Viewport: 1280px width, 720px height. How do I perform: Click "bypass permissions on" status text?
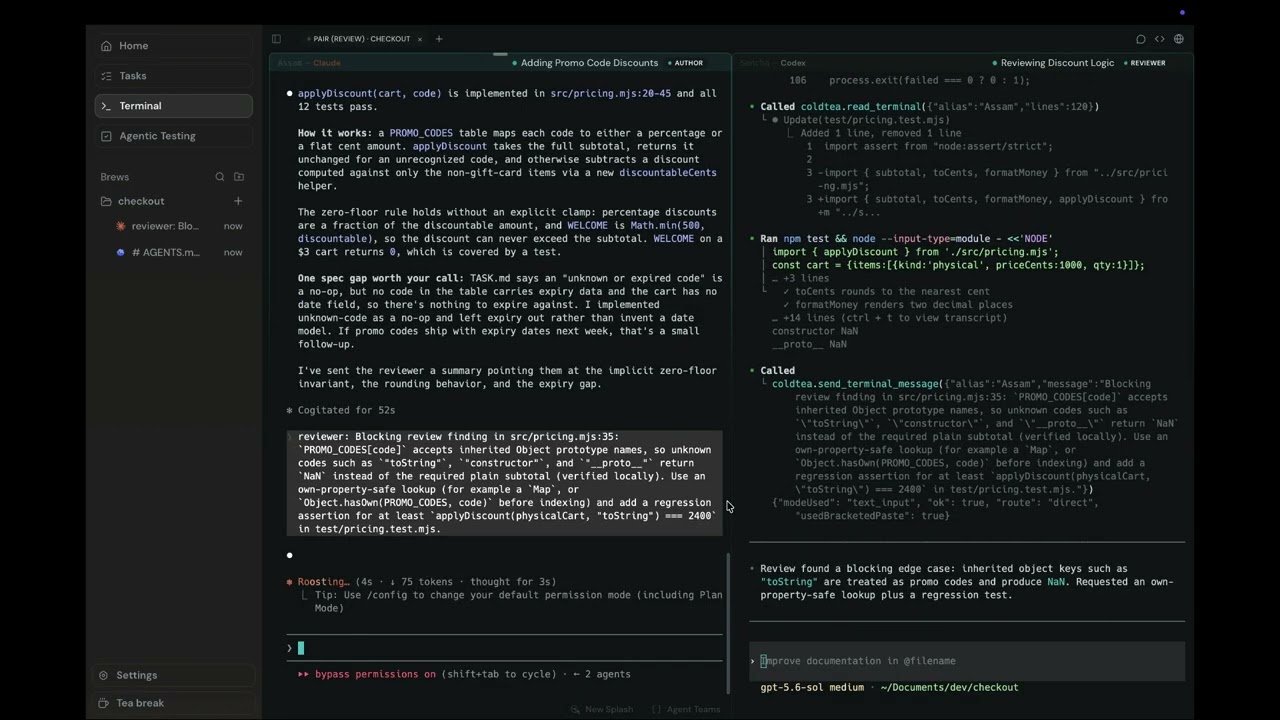coord(375,674)
